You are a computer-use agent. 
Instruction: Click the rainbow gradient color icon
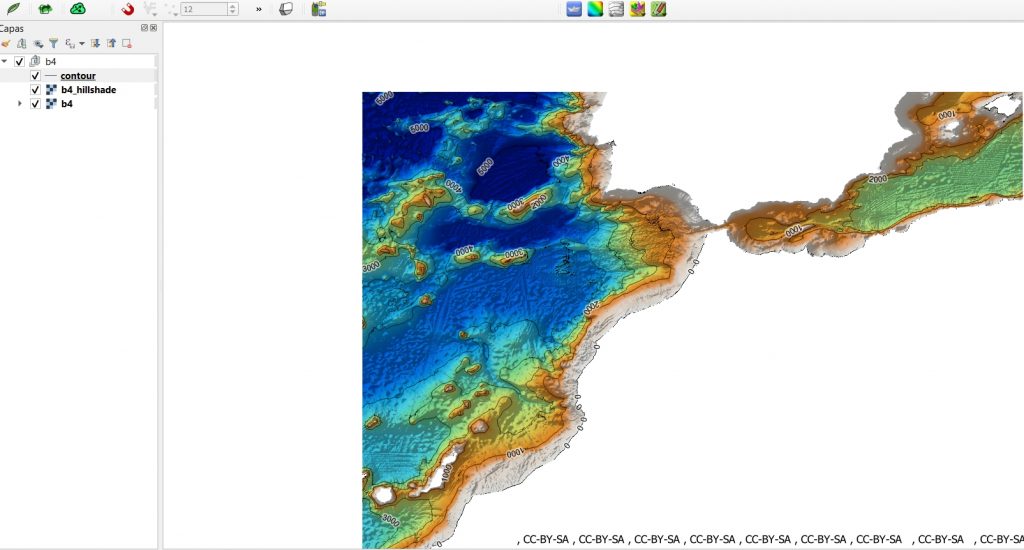pos(595,9)
